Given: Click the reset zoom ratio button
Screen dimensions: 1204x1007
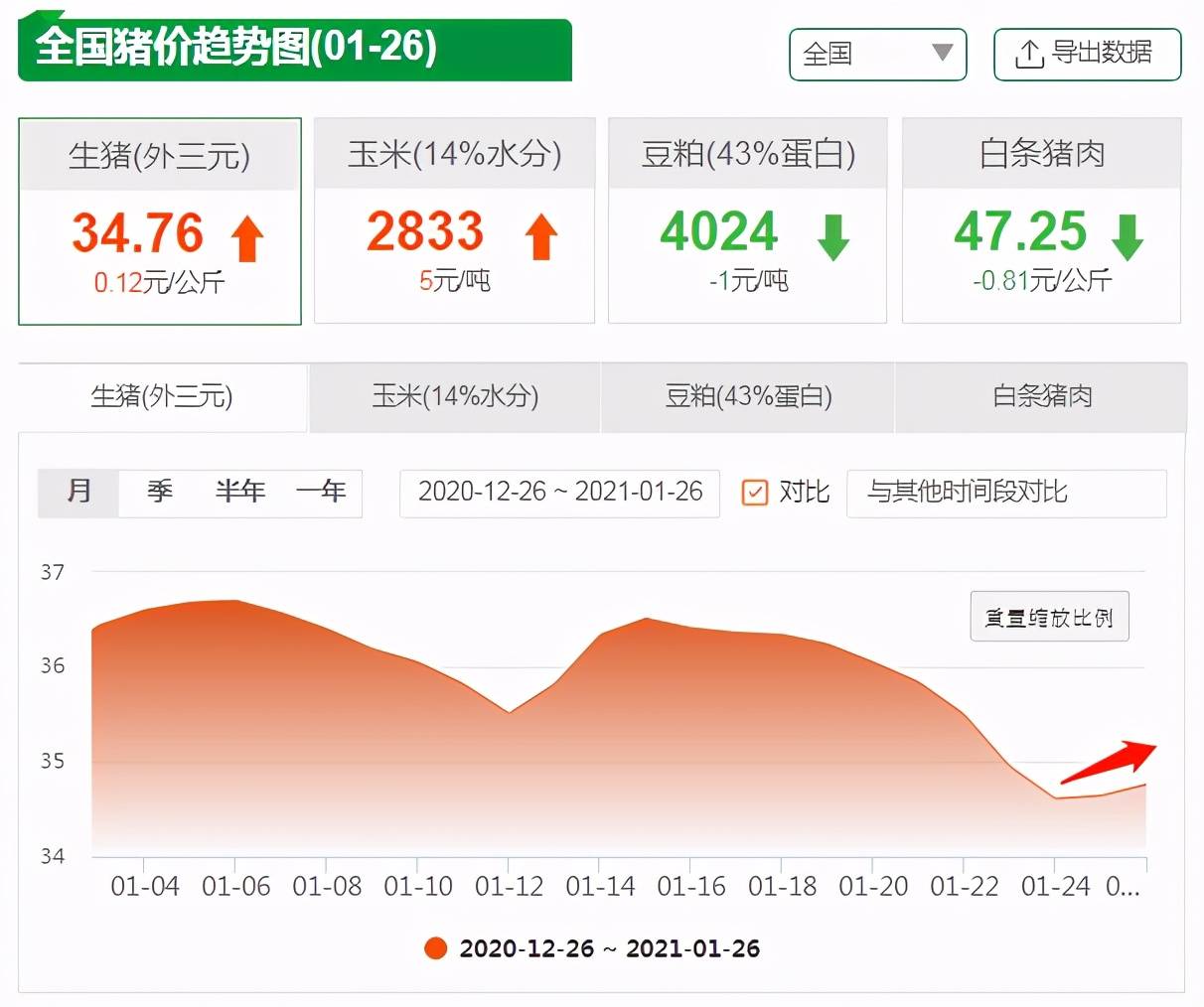Looking at the screenshot, I should click(1049, 618).
